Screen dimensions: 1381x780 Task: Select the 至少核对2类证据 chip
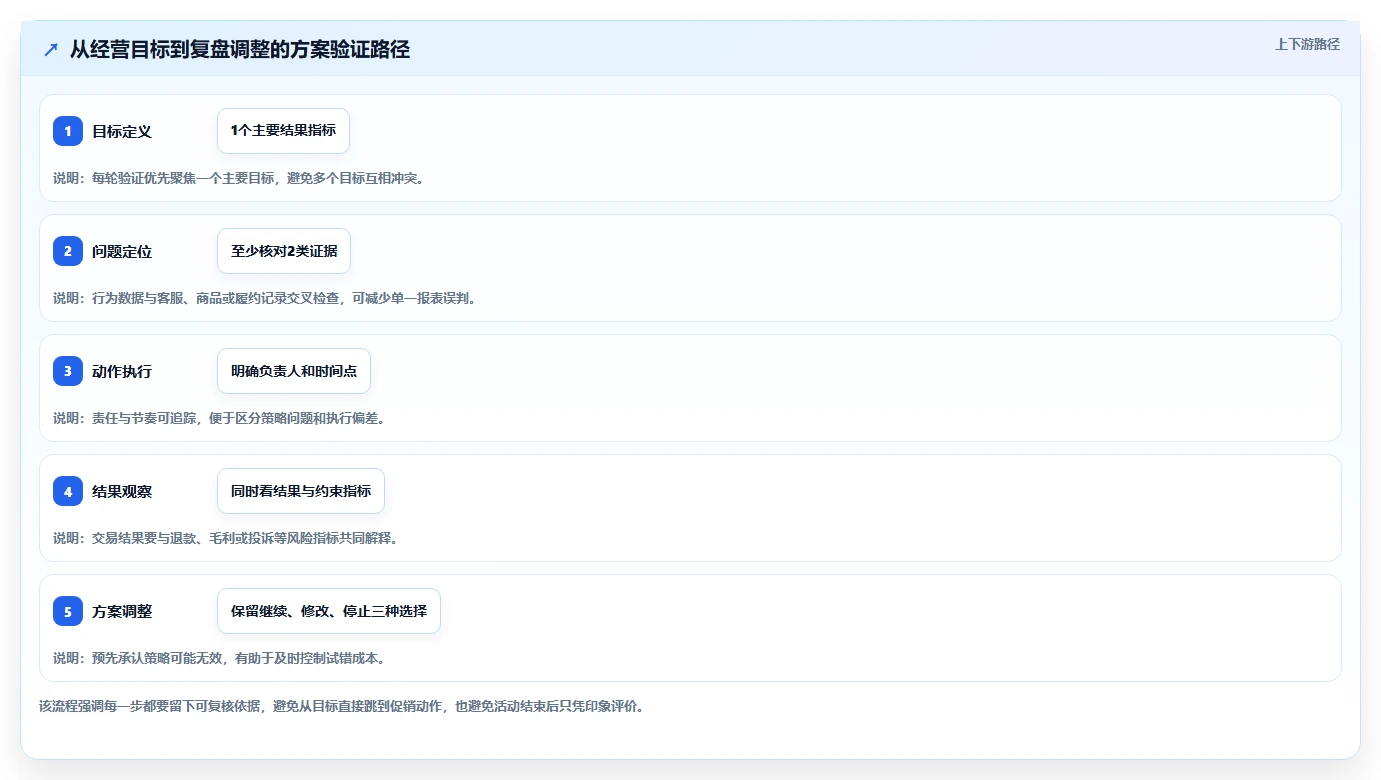coord(284,251)
